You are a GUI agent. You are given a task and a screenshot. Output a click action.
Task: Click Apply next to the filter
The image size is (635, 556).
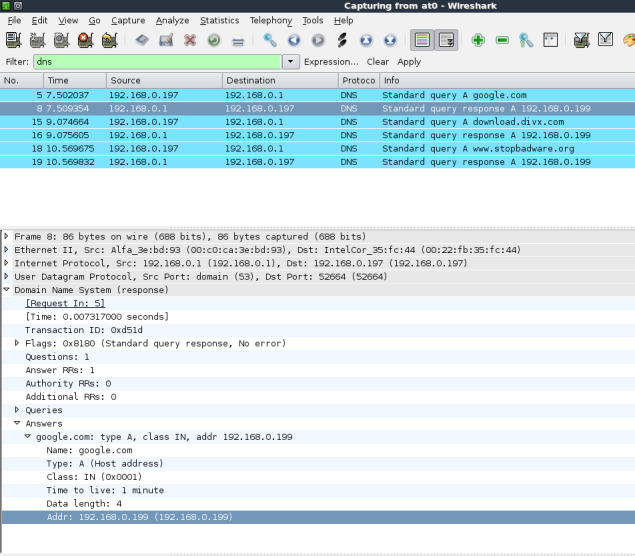click(x=409, y=61)
